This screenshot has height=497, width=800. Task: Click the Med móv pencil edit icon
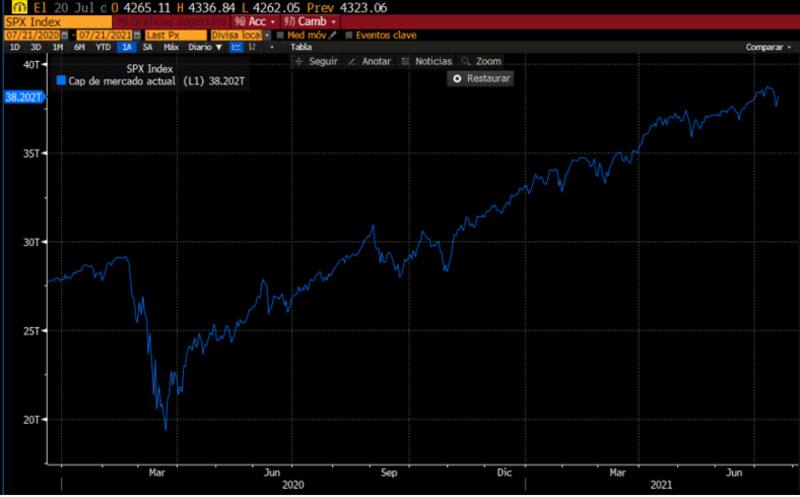pos(333,35)
